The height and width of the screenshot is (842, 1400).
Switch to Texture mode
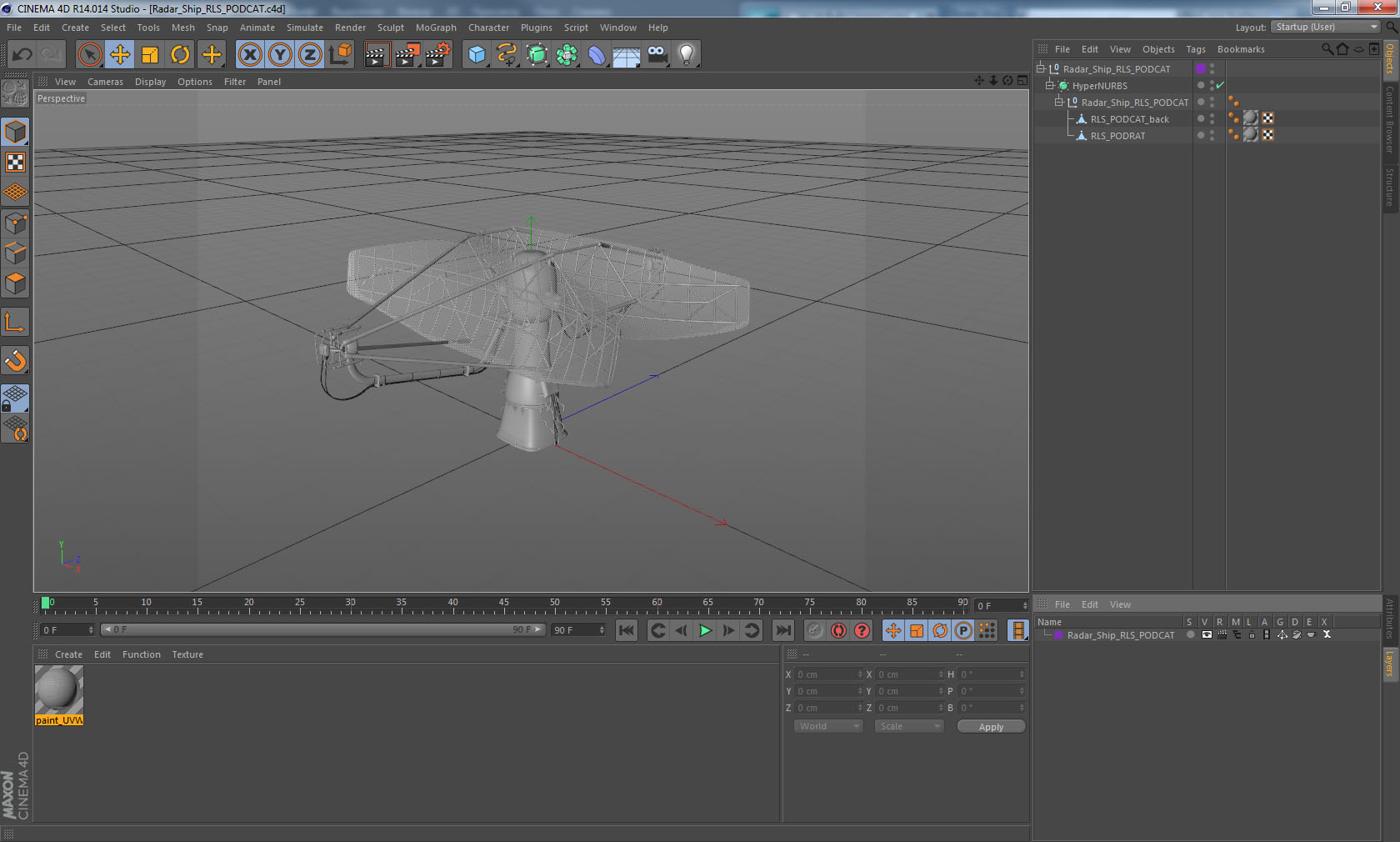point(15,162)
